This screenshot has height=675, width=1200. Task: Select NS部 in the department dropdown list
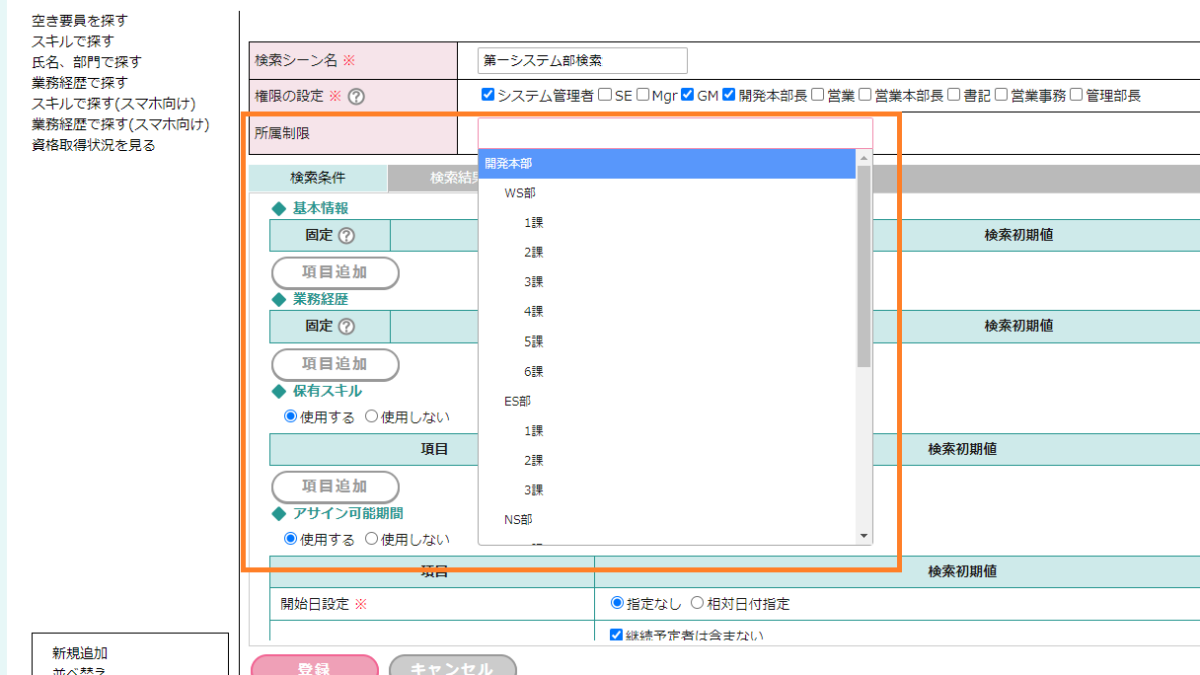[518, 520]
